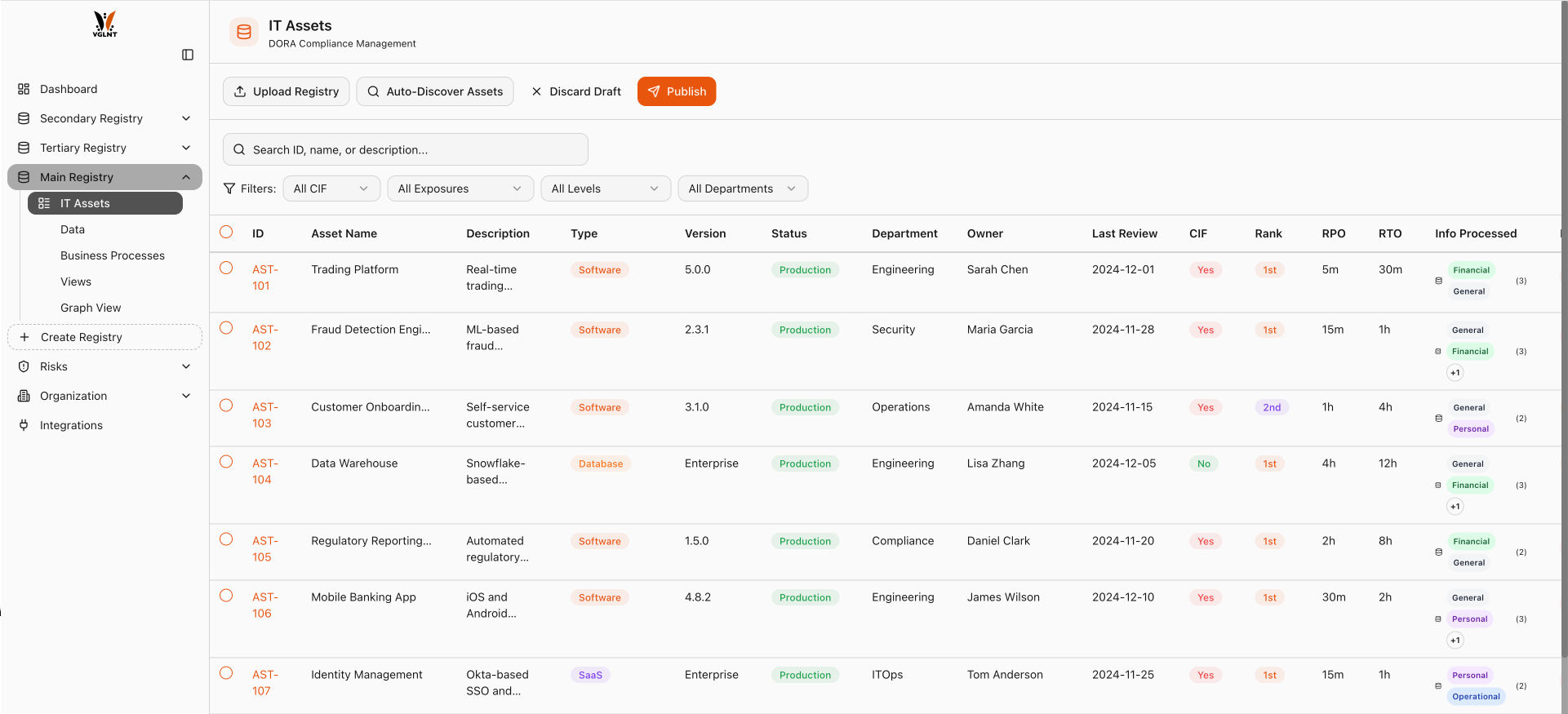Expand the Tertiary Registry chevron
Screen dimensions: 1568x714
pos(186,148)
